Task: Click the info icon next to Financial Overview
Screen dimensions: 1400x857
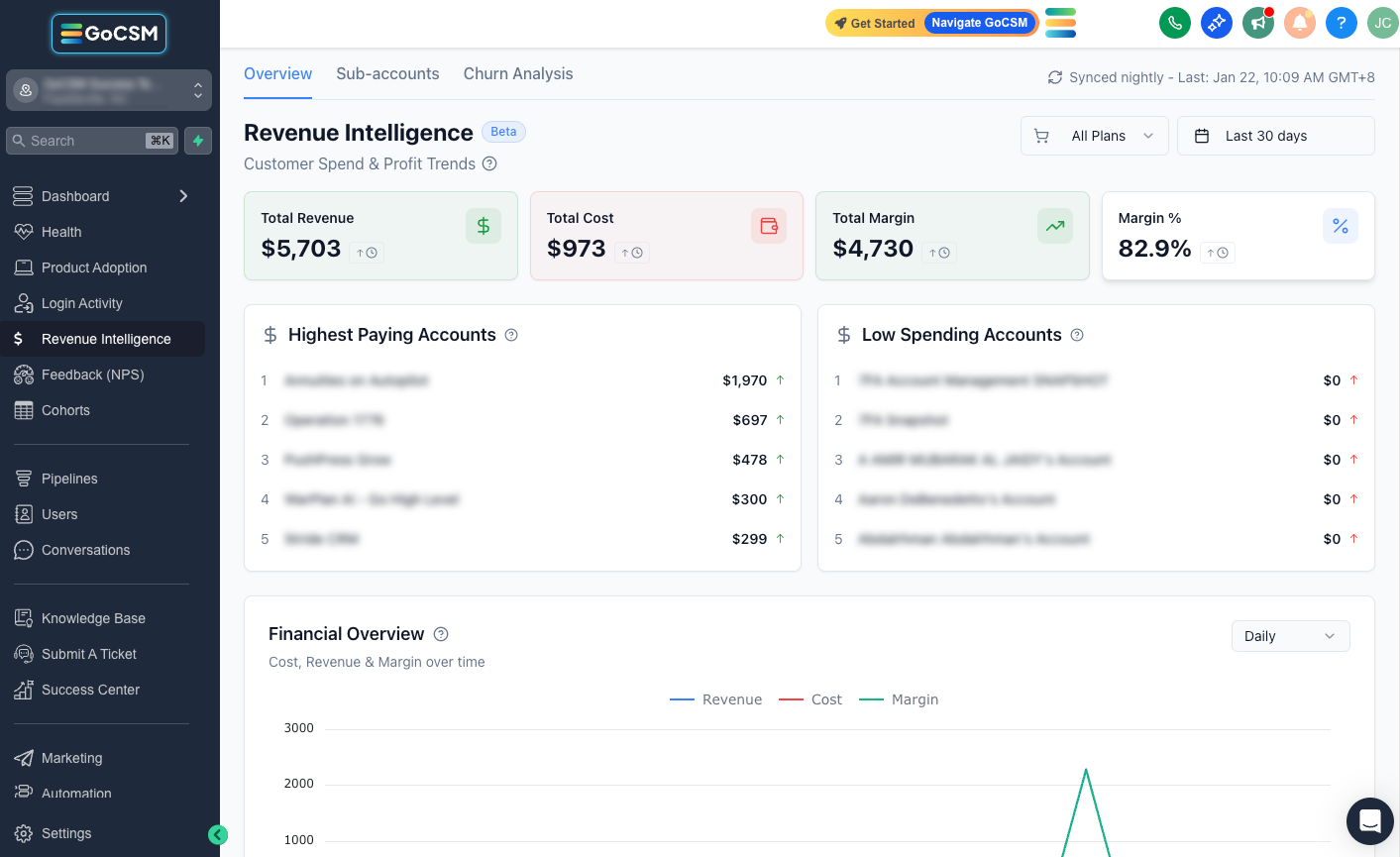Action: [441, 634]
